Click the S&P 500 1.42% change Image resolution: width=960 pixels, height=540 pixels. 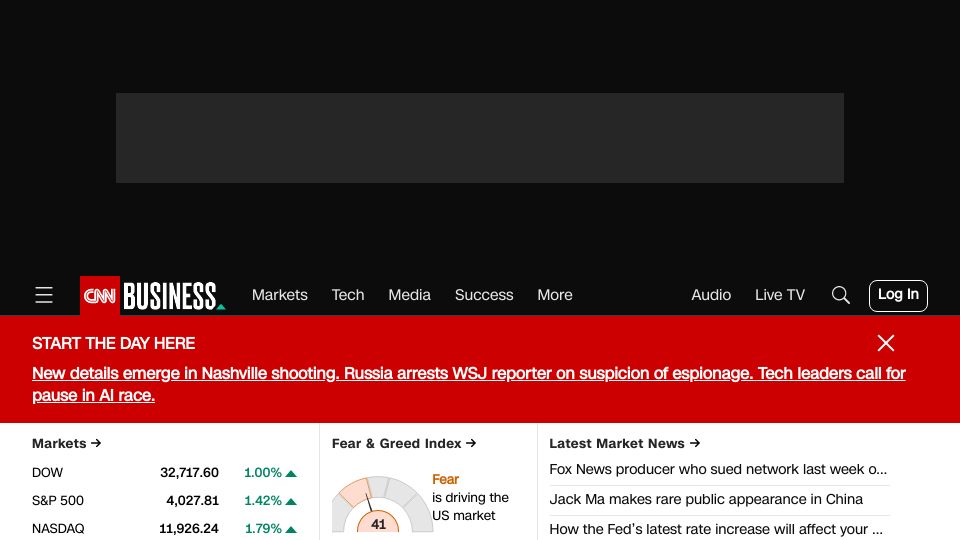click(x=270, y=501)
